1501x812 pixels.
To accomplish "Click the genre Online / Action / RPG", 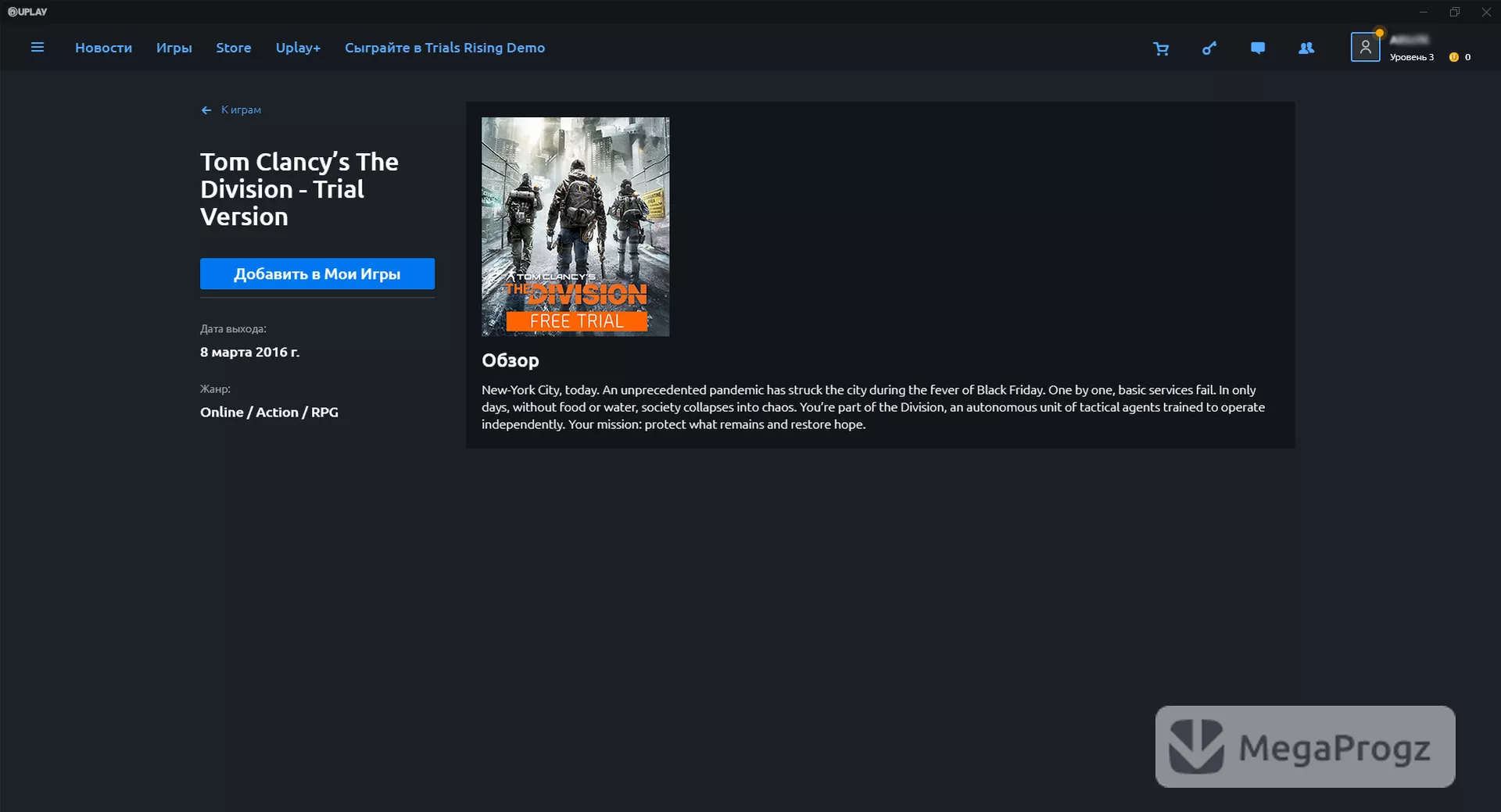I will coord(269,412).
